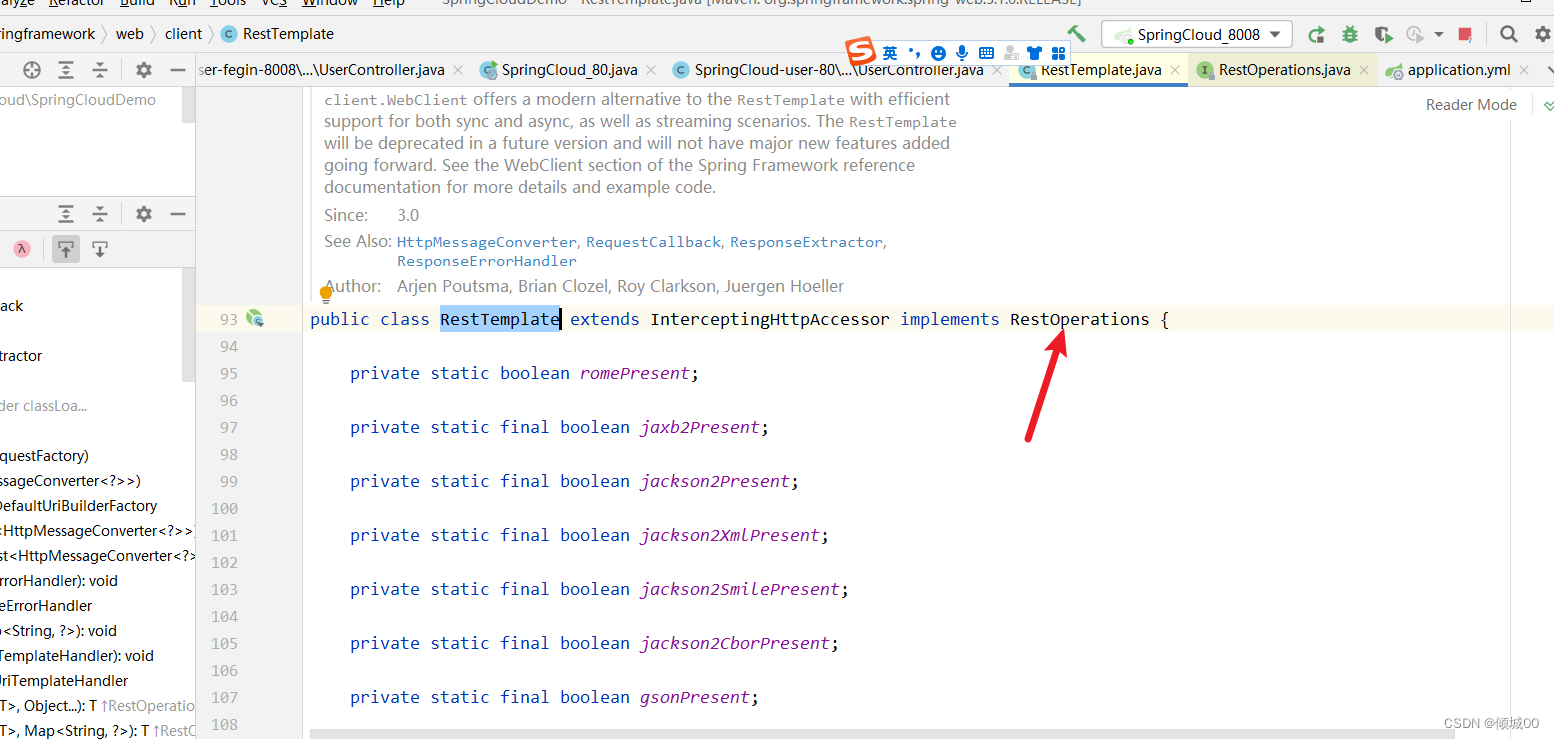Open ResponseExtractor doc link
1554x739 pixels.
806,242
